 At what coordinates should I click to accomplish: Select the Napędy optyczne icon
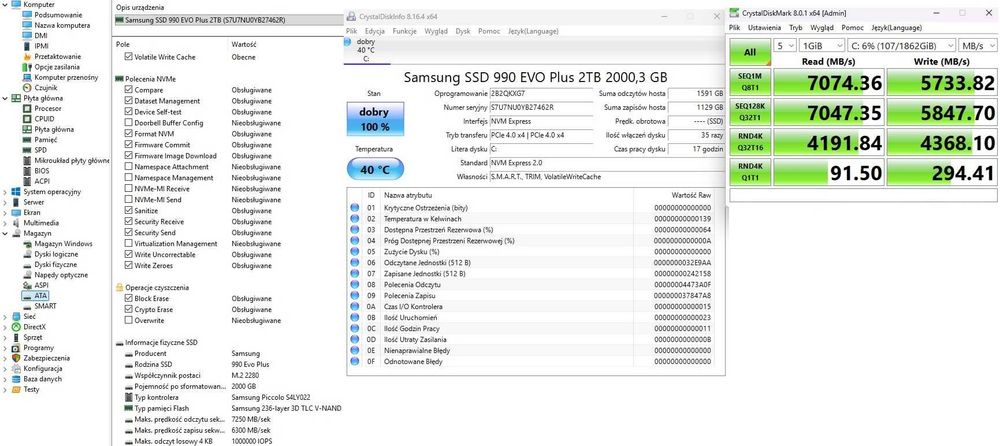click(27, 275)
